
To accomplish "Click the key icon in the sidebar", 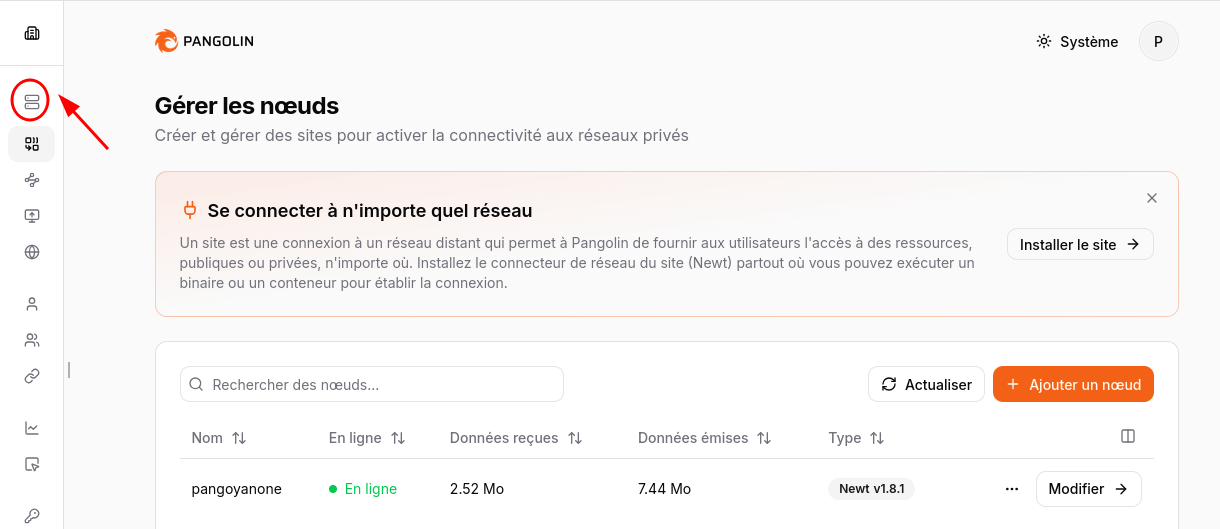I will point(32,516).
